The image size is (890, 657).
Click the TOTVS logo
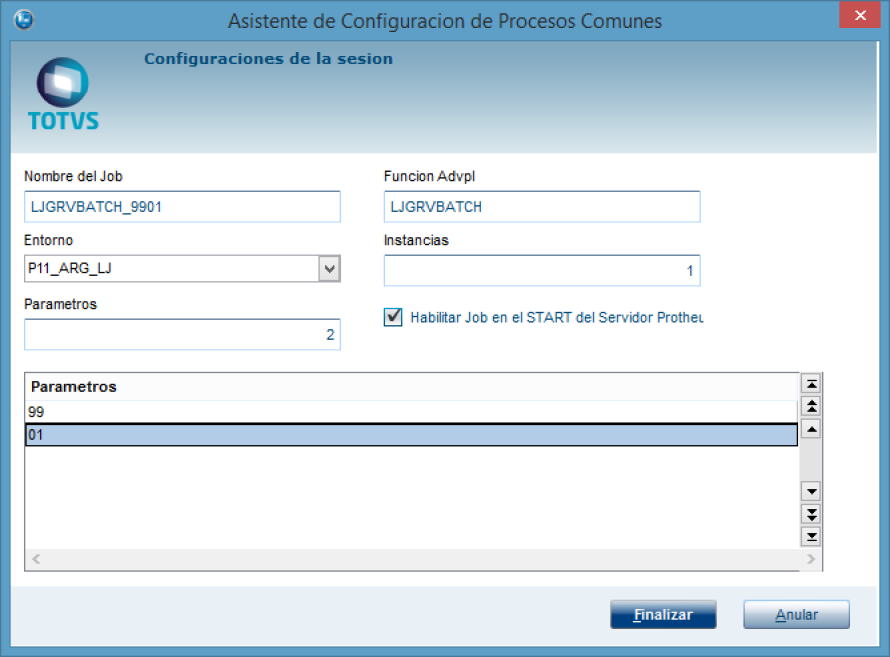63,95
